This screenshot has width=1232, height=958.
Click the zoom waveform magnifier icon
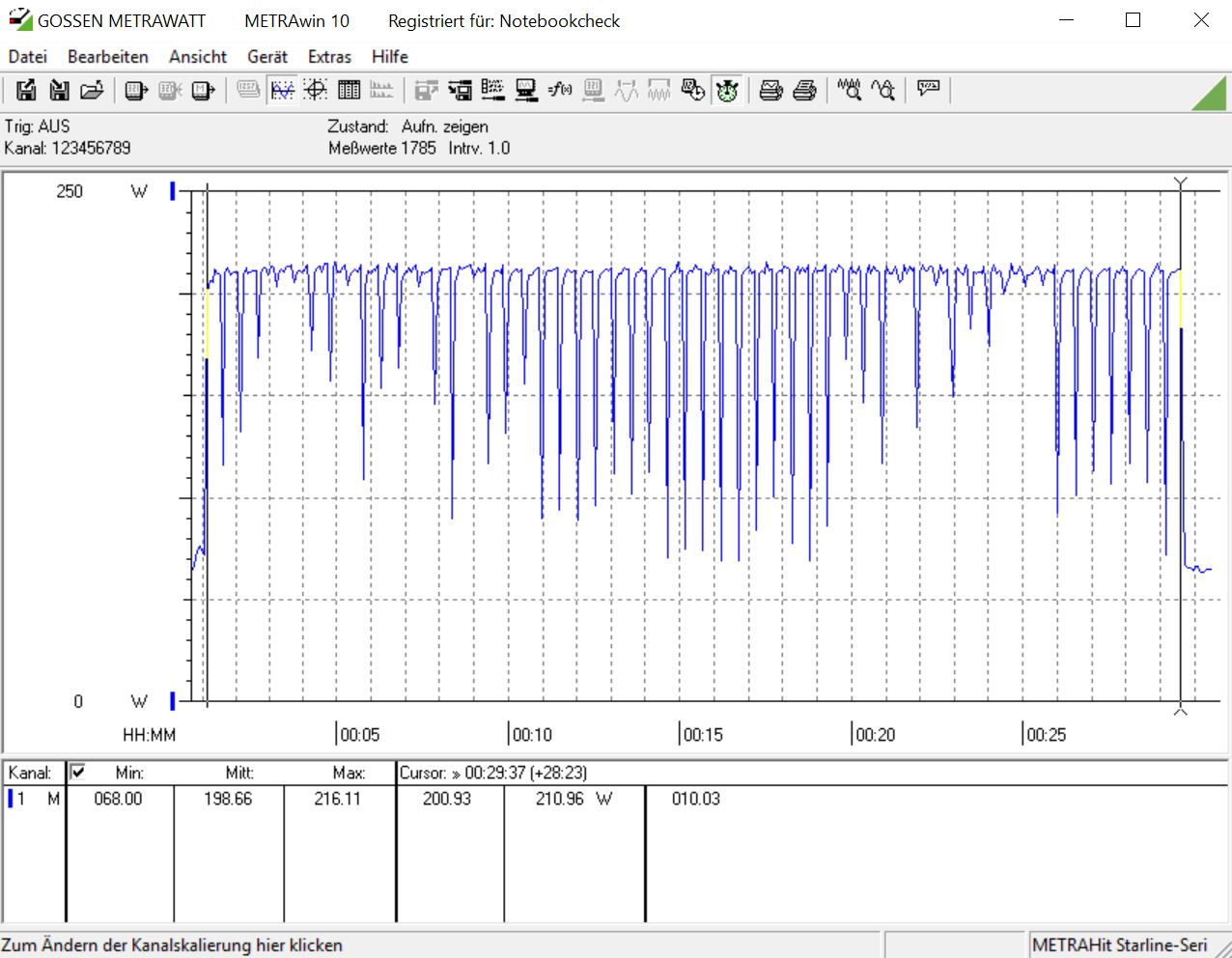point(850,91)
